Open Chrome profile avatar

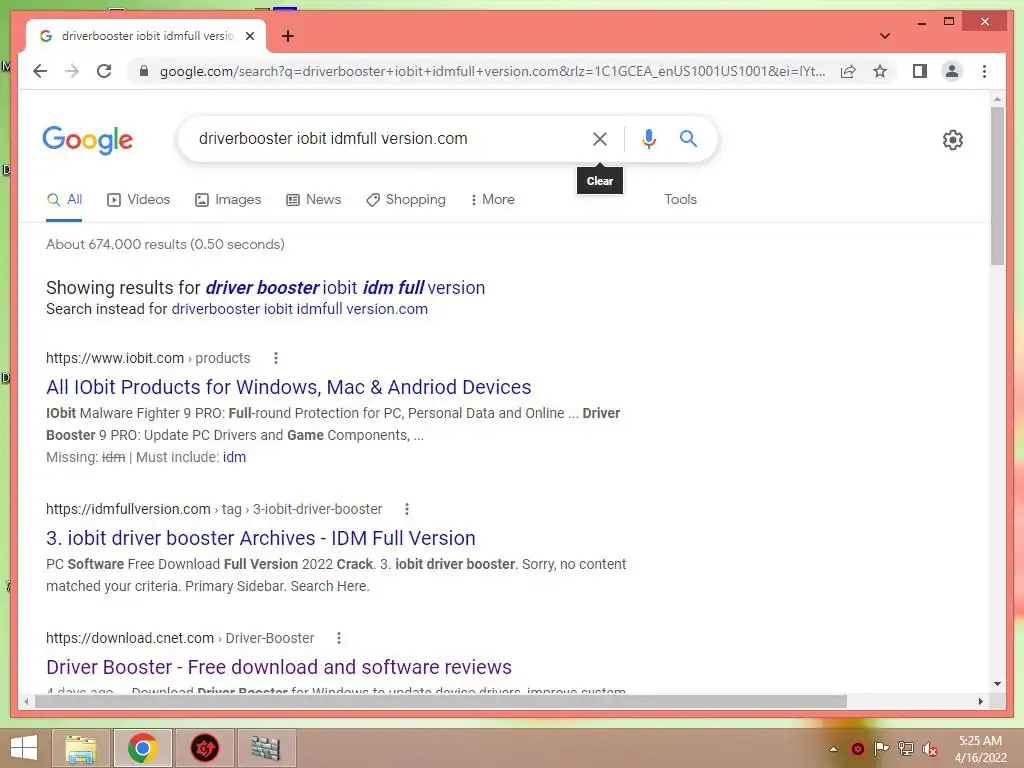(x=952, y=71)
